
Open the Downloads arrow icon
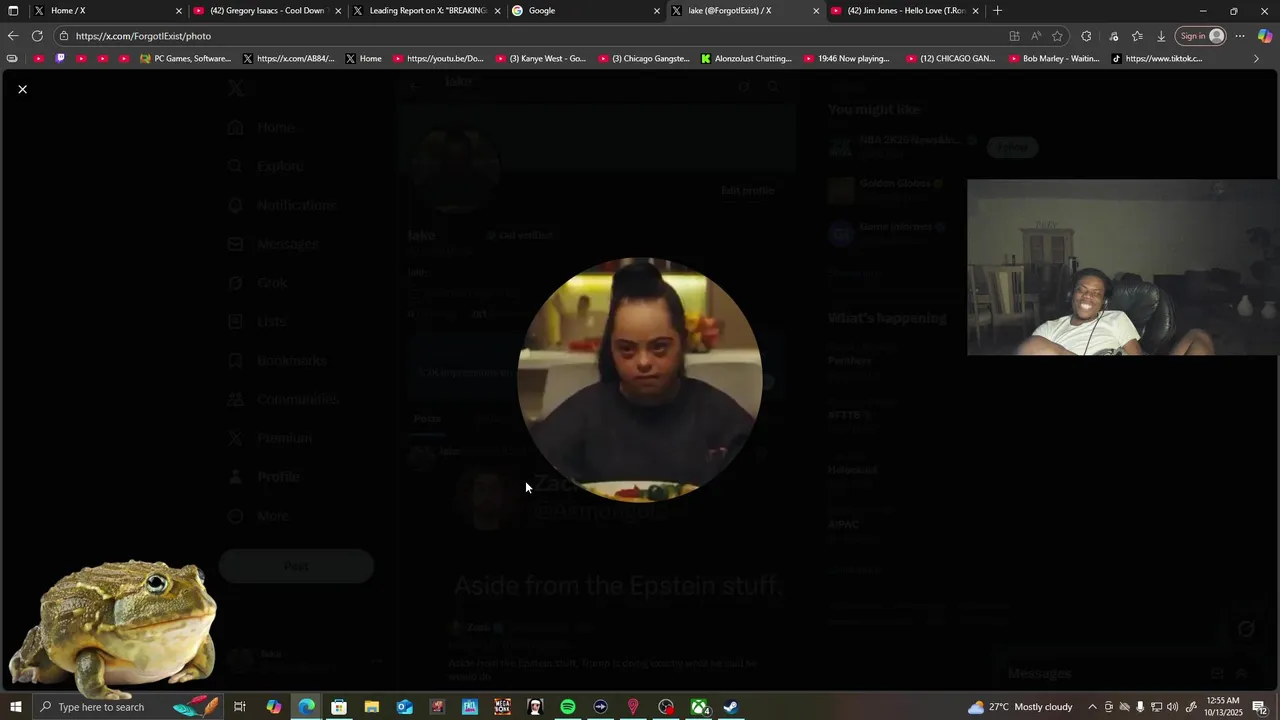pyautogui.click(x=1161, y=36)
